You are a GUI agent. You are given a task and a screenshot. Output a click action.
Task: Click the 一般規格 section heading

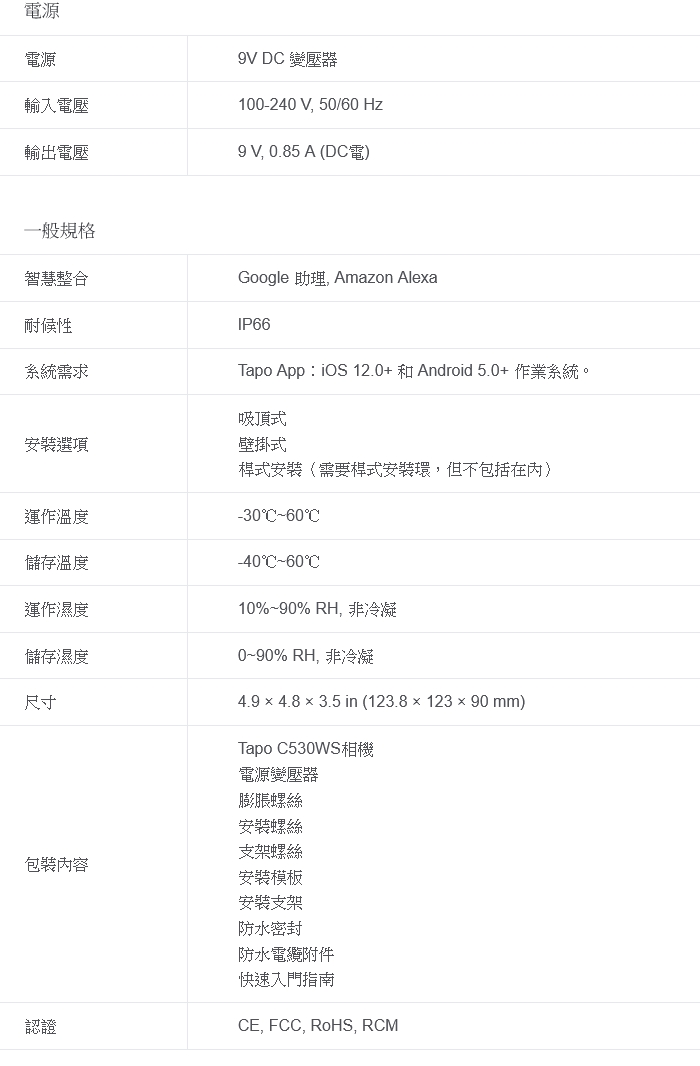(60, 231)
